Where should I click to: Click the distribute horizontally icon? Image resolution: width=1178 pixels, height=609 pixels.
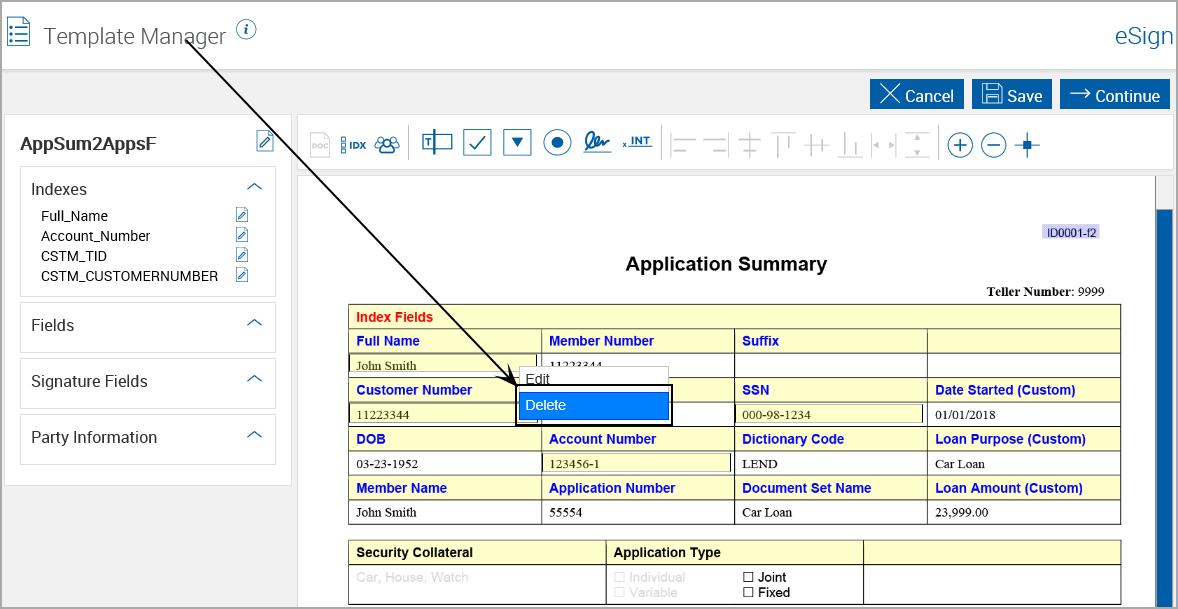pyautogui.click(x=883, y=143)
